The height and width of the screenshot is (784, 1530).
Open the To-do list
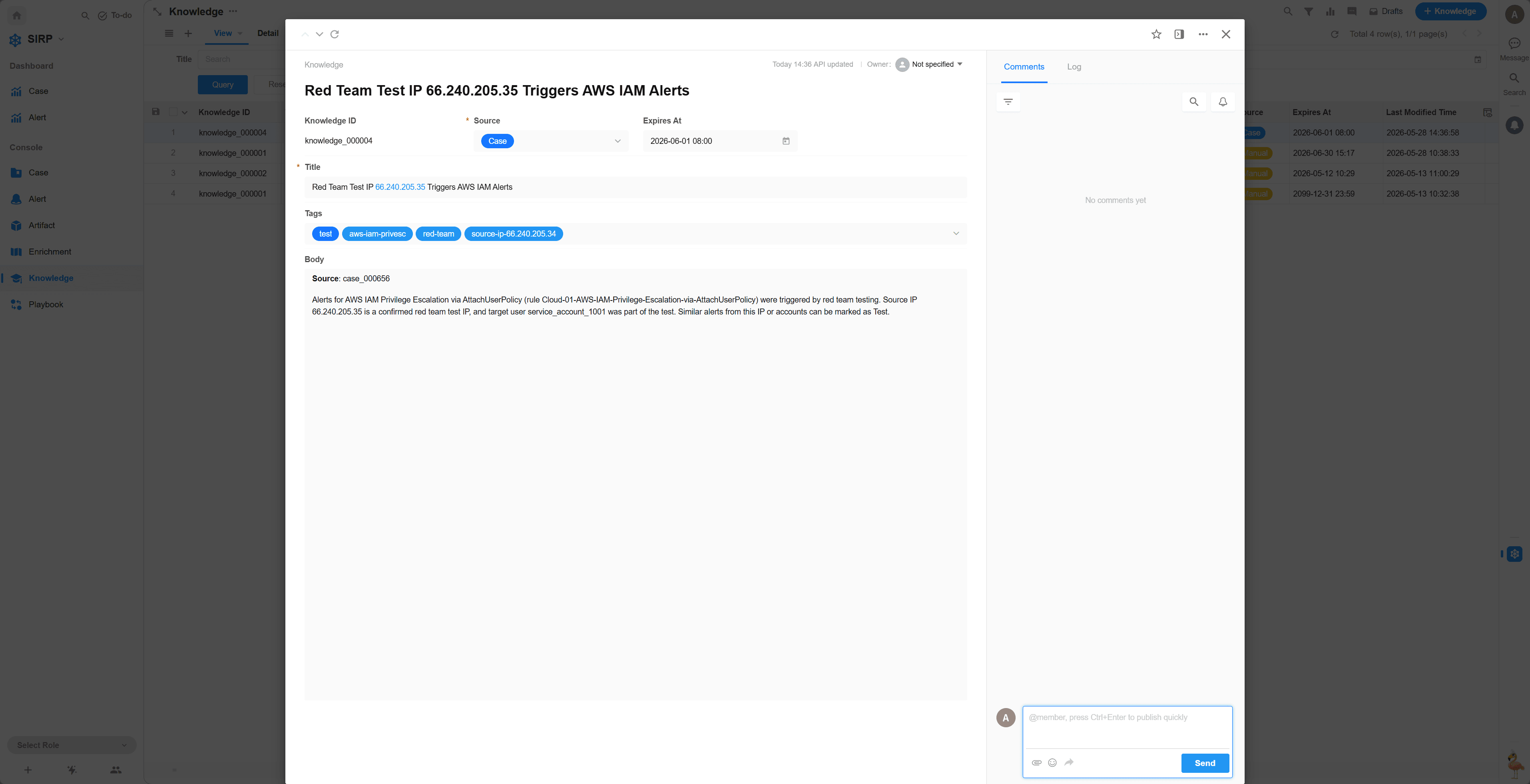pyautogui.click(x=115, y=16)
